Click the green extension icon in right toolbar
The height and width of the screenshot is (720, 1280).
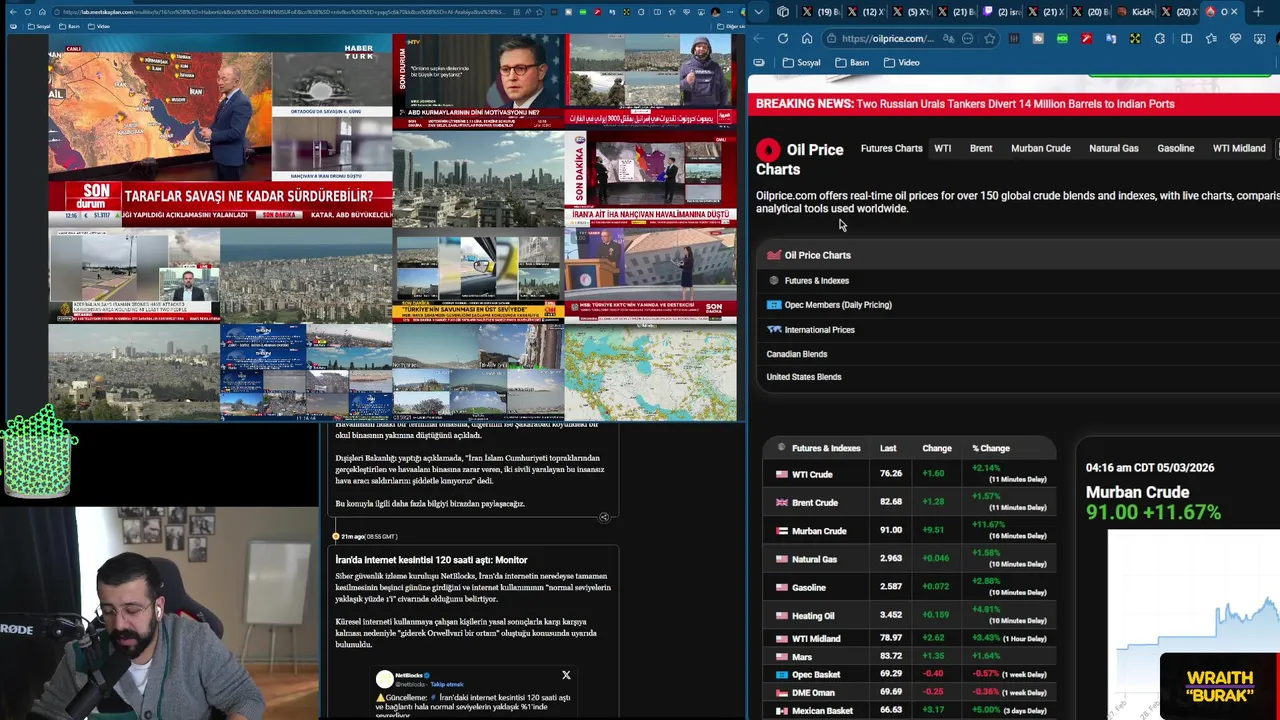(x=1062, y=38)
